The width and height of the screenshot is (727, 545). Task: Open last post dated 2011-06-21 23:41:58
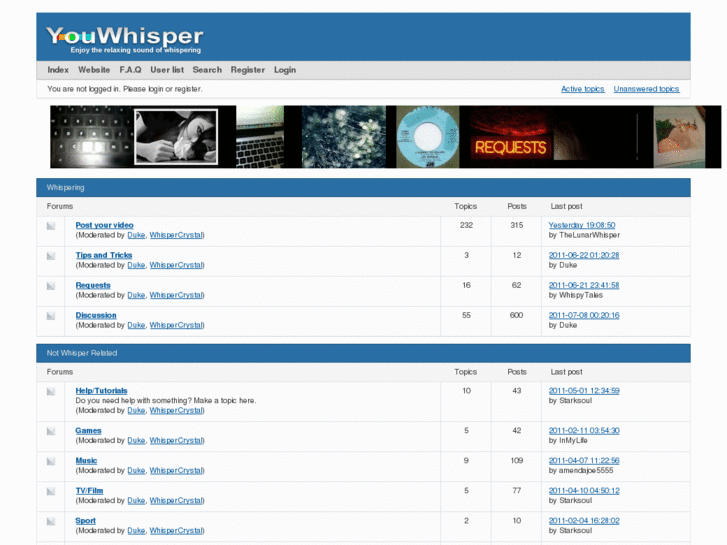tap(584, 285)
